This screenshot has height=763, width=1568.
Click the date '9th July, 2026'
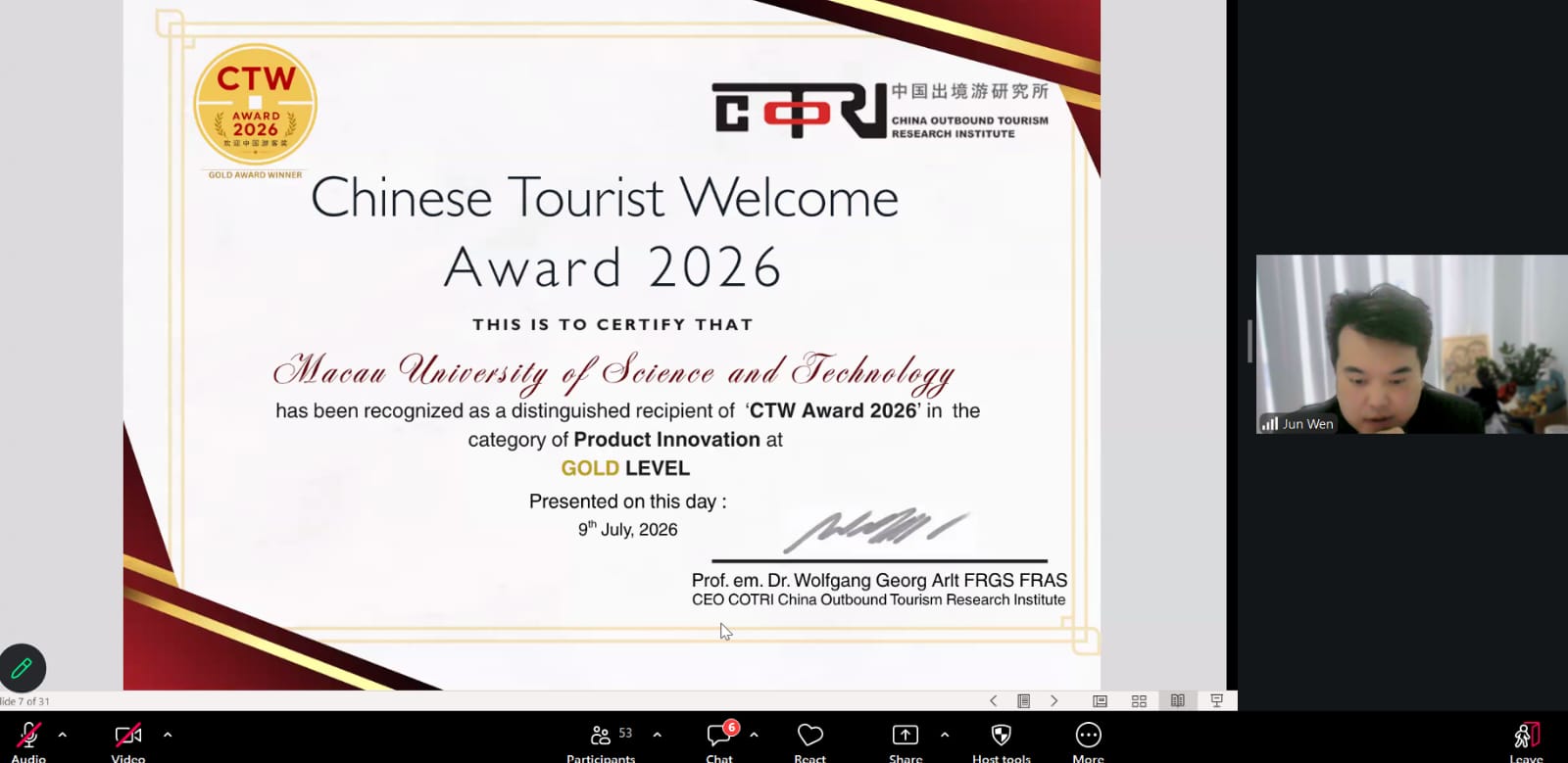click(628, 529)
